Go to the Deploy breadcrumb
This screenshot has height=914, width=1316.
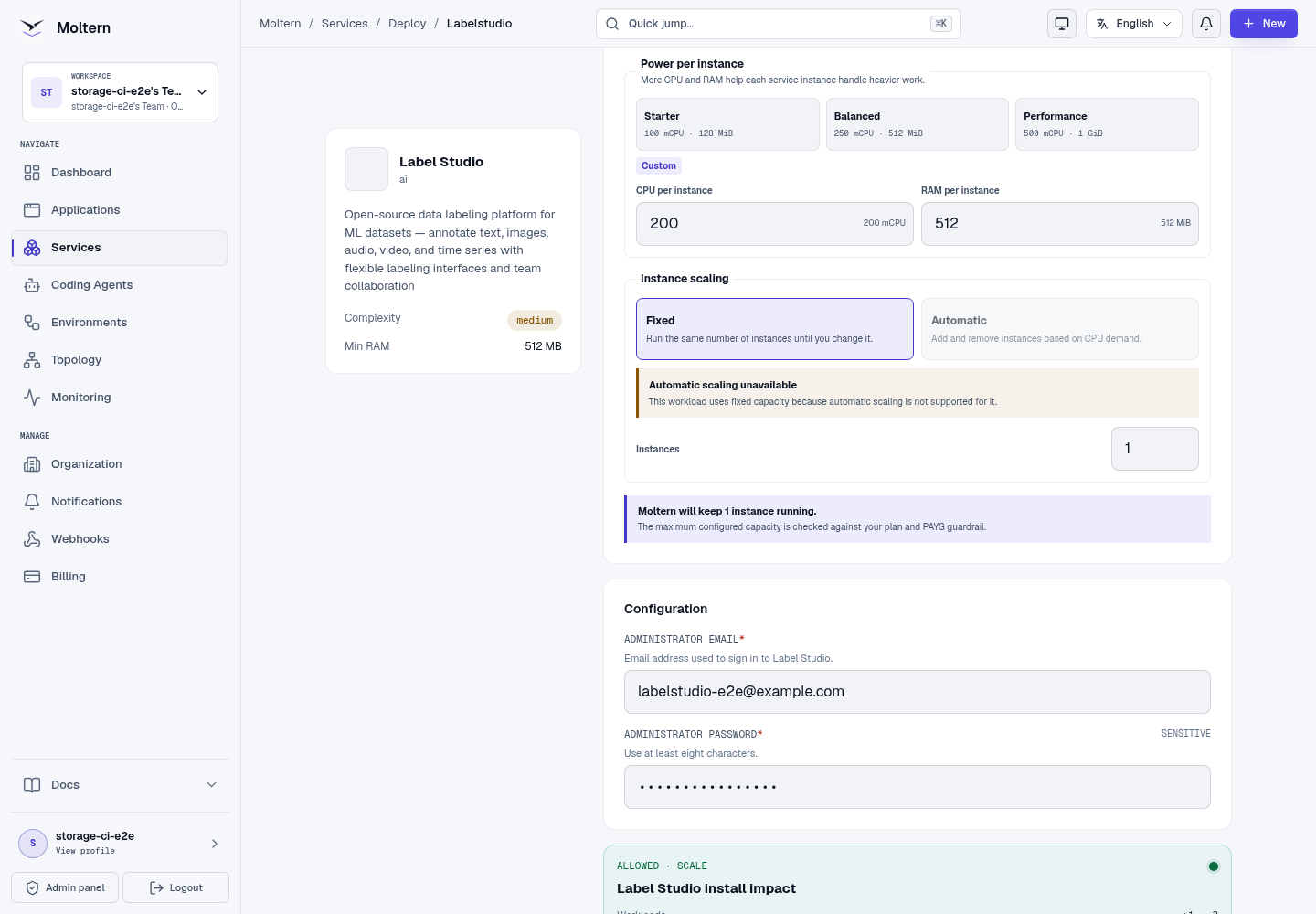point(408,24)
